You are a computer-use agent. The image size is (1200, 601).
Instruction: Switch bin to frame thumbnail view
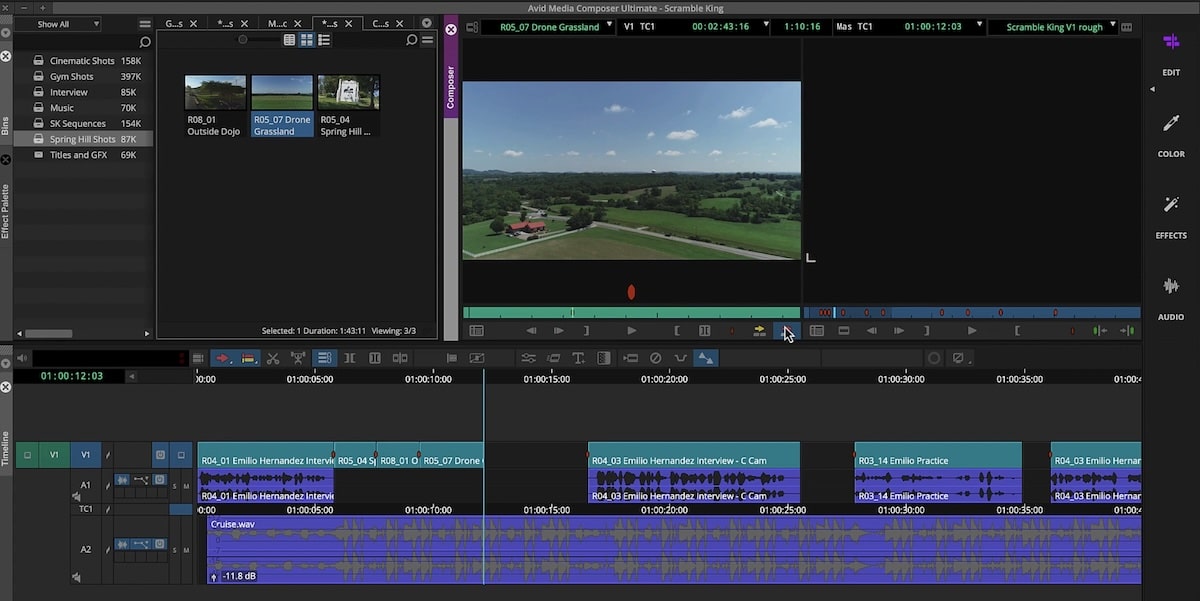[x=307, y=40]
